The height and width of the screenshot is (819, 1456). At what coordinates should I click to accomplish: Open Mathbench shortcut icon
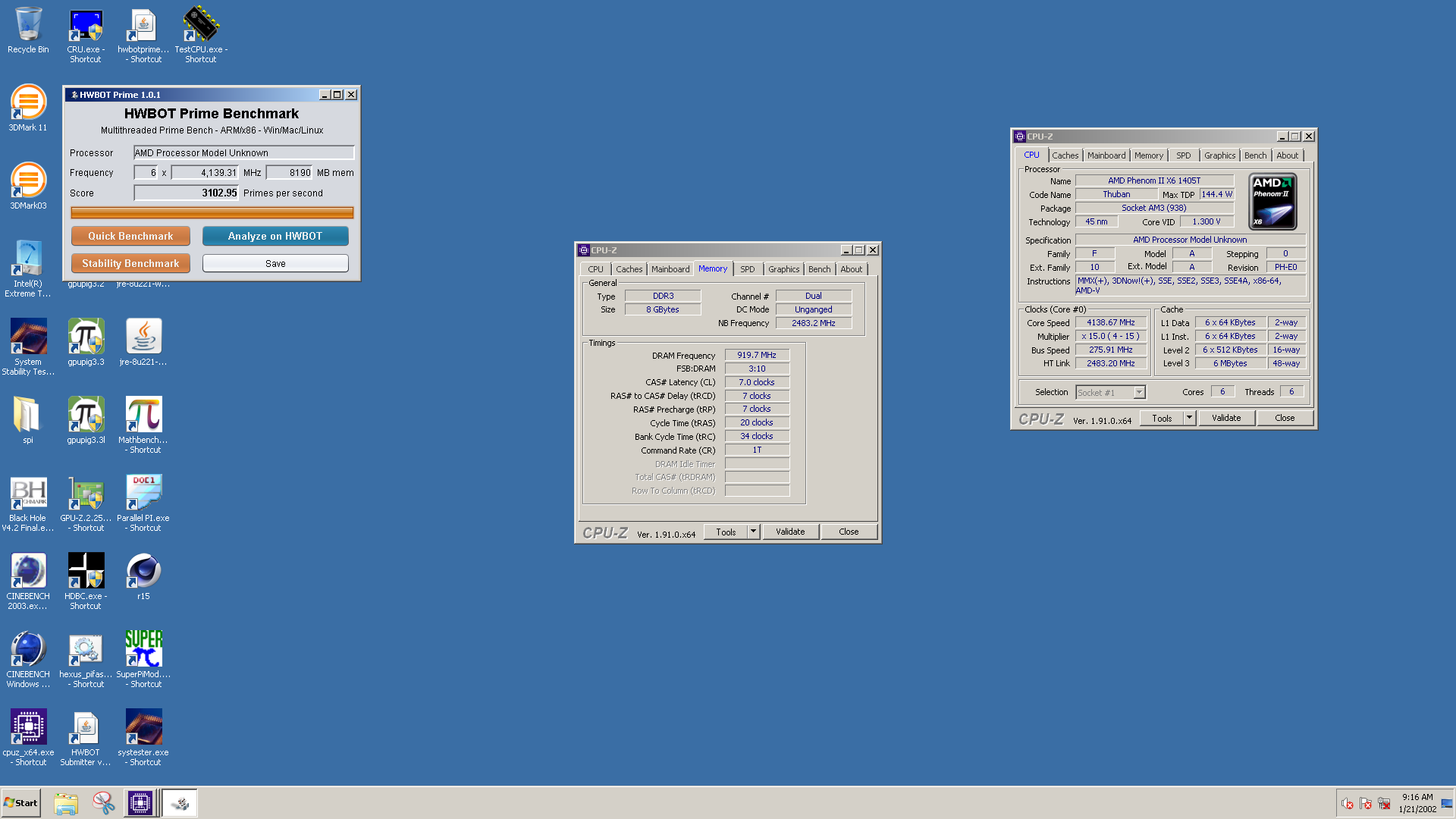pyautogui.click(x=143, y=425)
